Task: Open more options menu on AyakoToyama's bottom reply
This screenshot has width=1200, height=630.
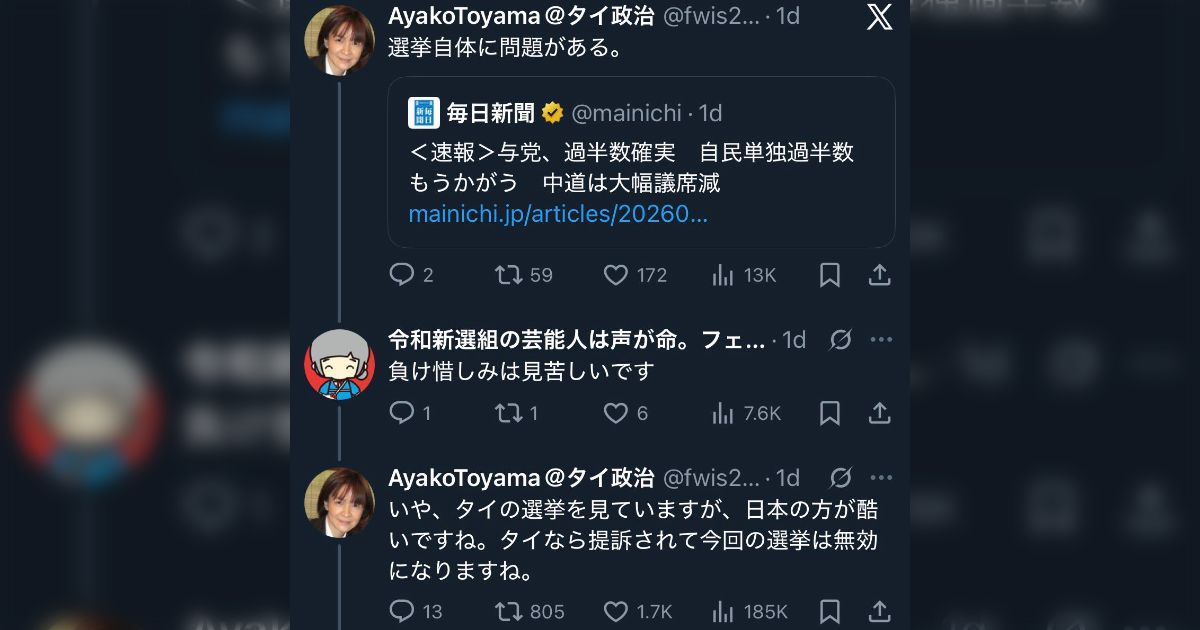Action: [x=881, y=478]
